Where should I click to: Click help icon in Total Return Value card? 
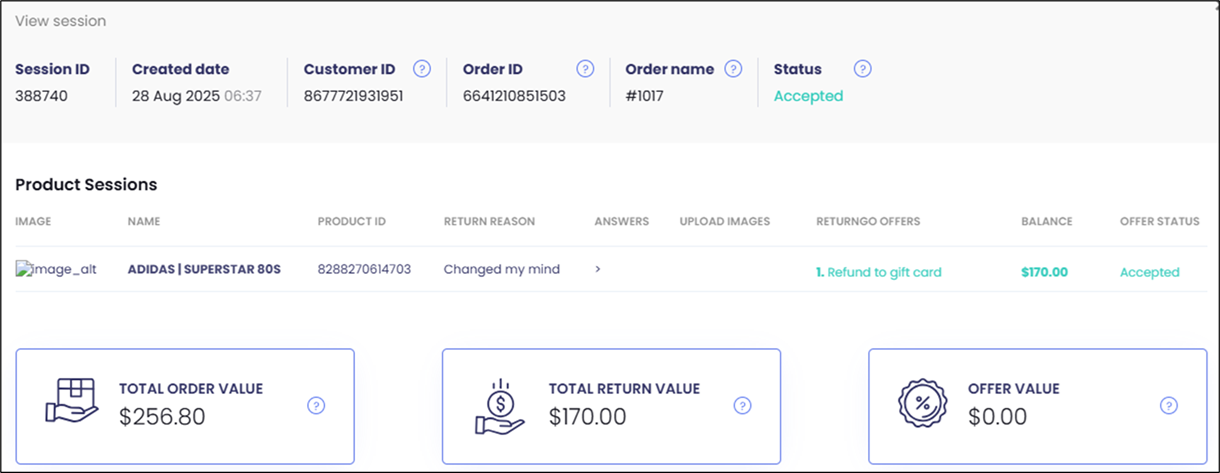point(742,405)
